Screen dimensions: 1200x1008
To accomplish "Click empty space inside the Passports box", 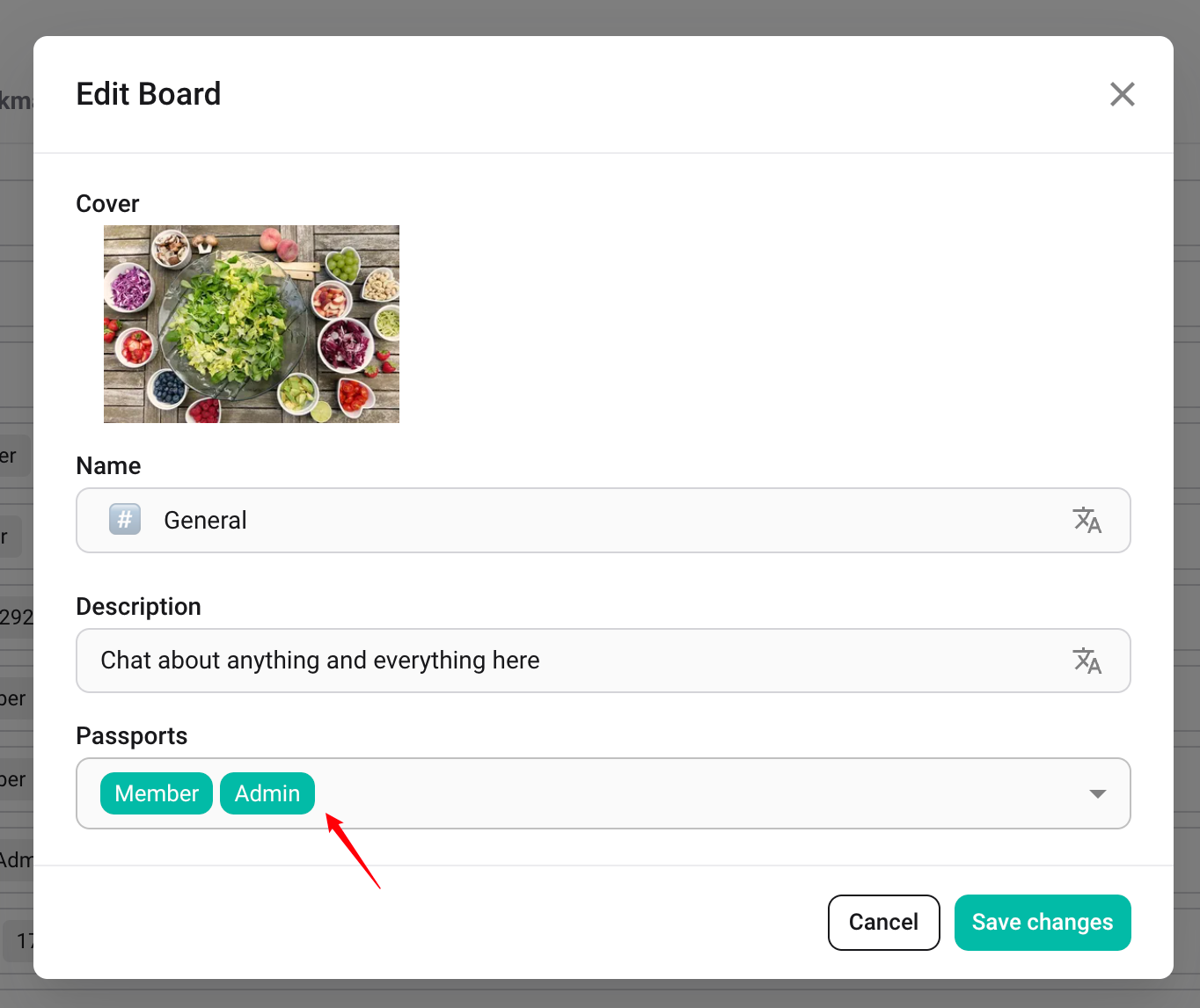I will [x=686, y=793].
